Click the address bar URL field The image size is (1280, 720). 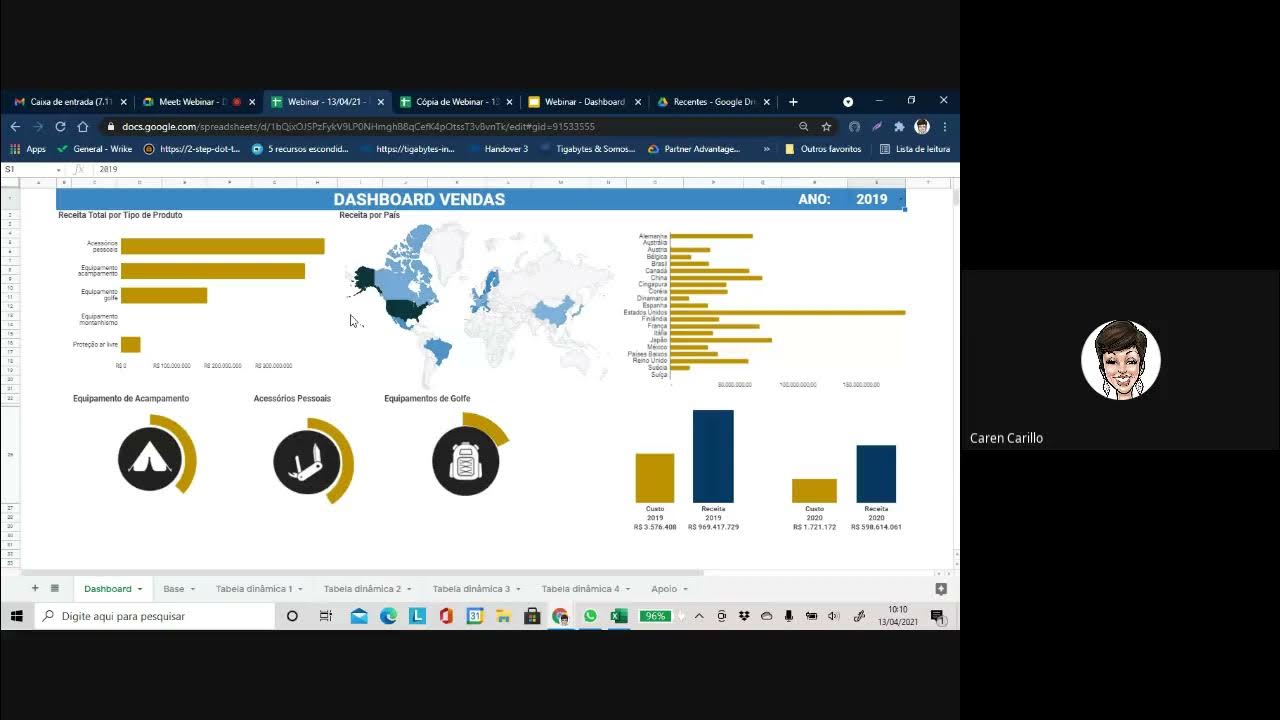point(450,127)
